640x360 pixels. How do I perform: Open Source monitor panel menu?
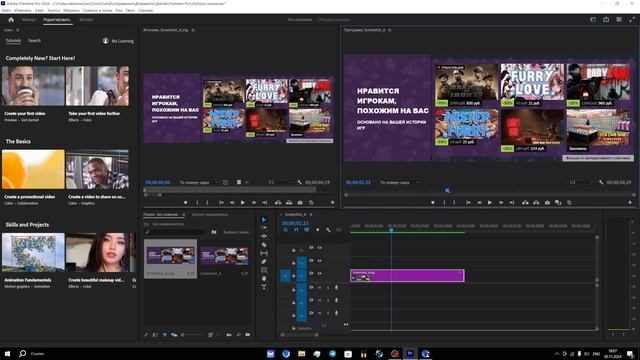tap(193, 30)
